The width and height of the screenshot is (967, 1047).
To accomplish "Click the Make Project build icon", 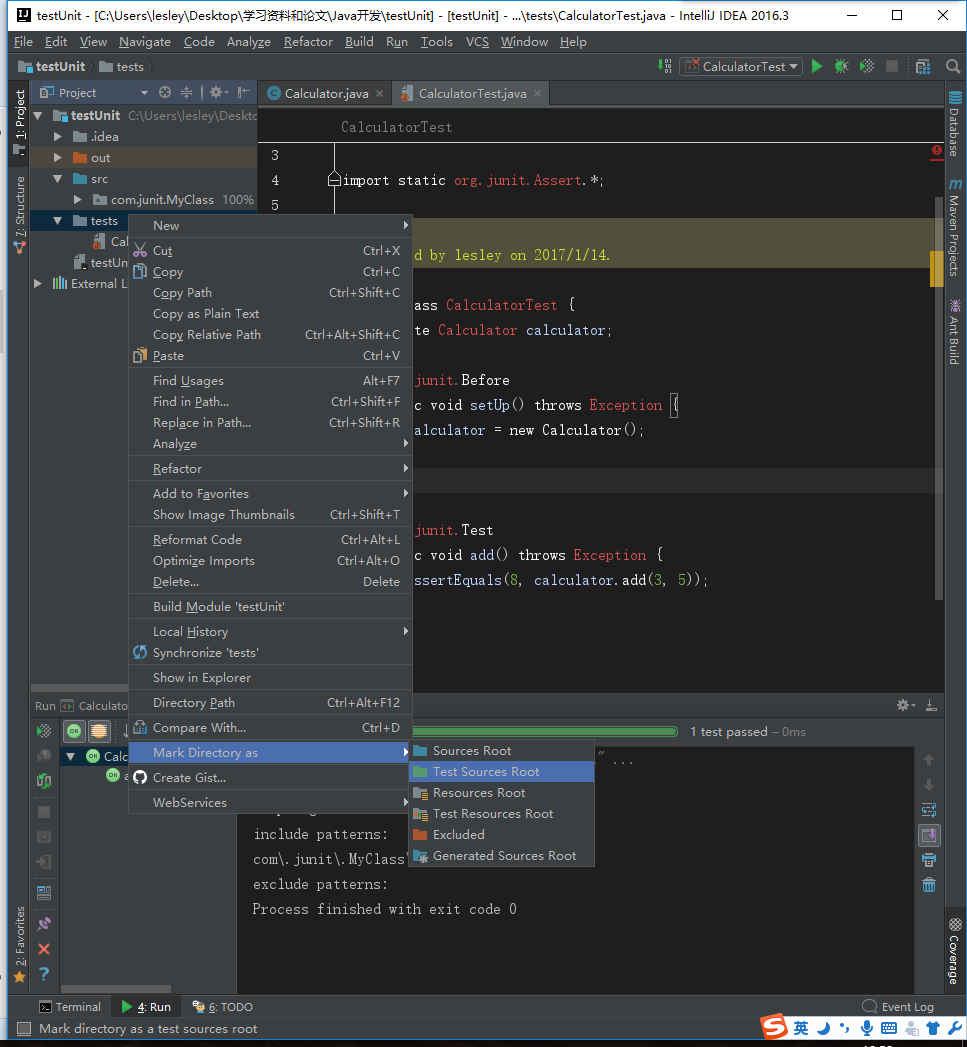I will (664, 66).
